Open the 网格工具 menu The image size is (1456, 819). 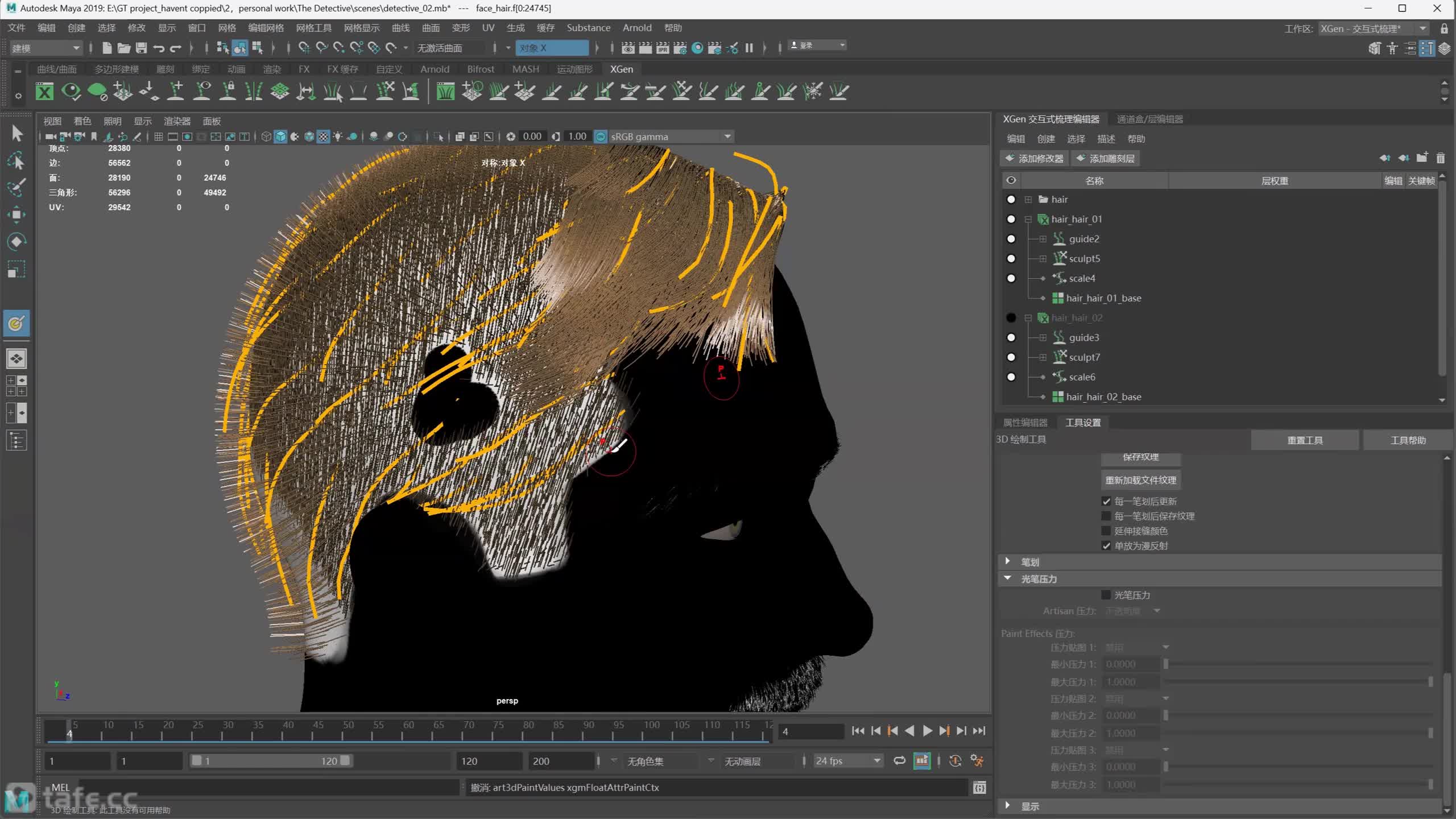(x=313, y=28)
